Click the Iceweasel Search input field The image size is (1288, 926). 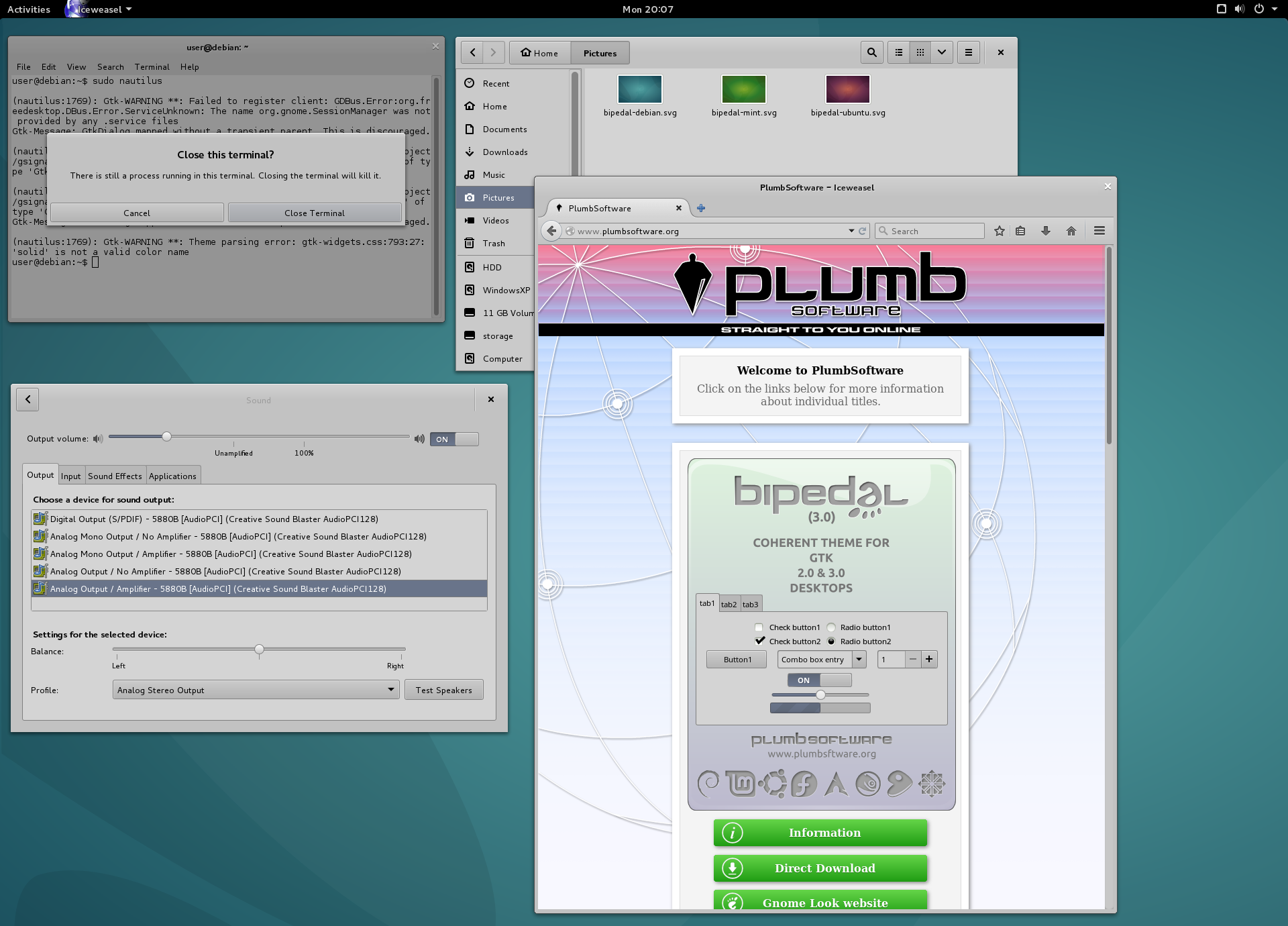[x=930, y=231]
